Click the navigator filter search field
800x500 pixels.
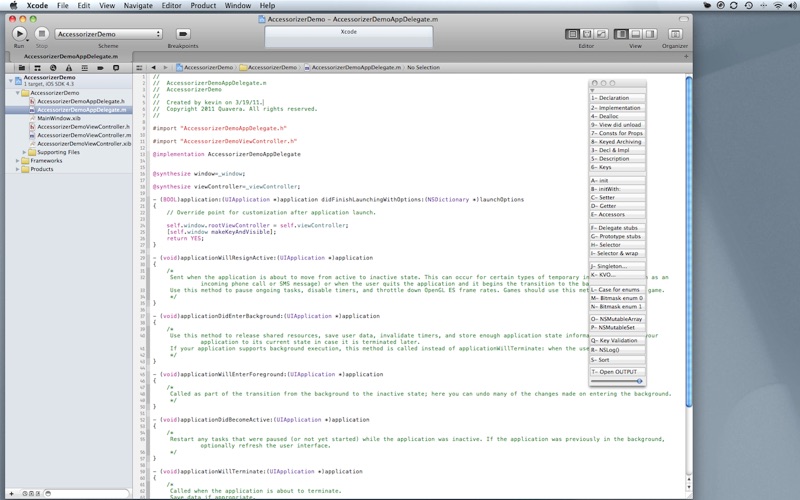coord(87,493)
